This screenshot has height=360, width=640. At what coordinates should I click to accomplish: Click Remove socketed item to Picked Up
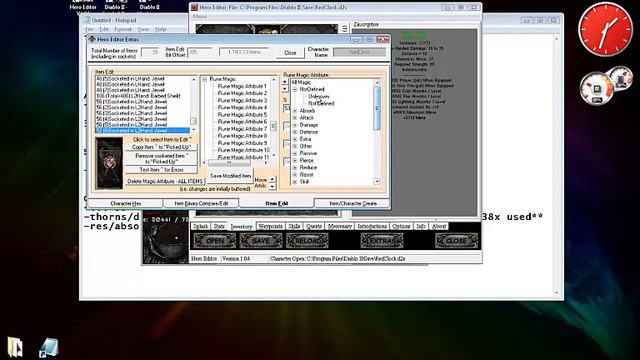coord(162,159)
